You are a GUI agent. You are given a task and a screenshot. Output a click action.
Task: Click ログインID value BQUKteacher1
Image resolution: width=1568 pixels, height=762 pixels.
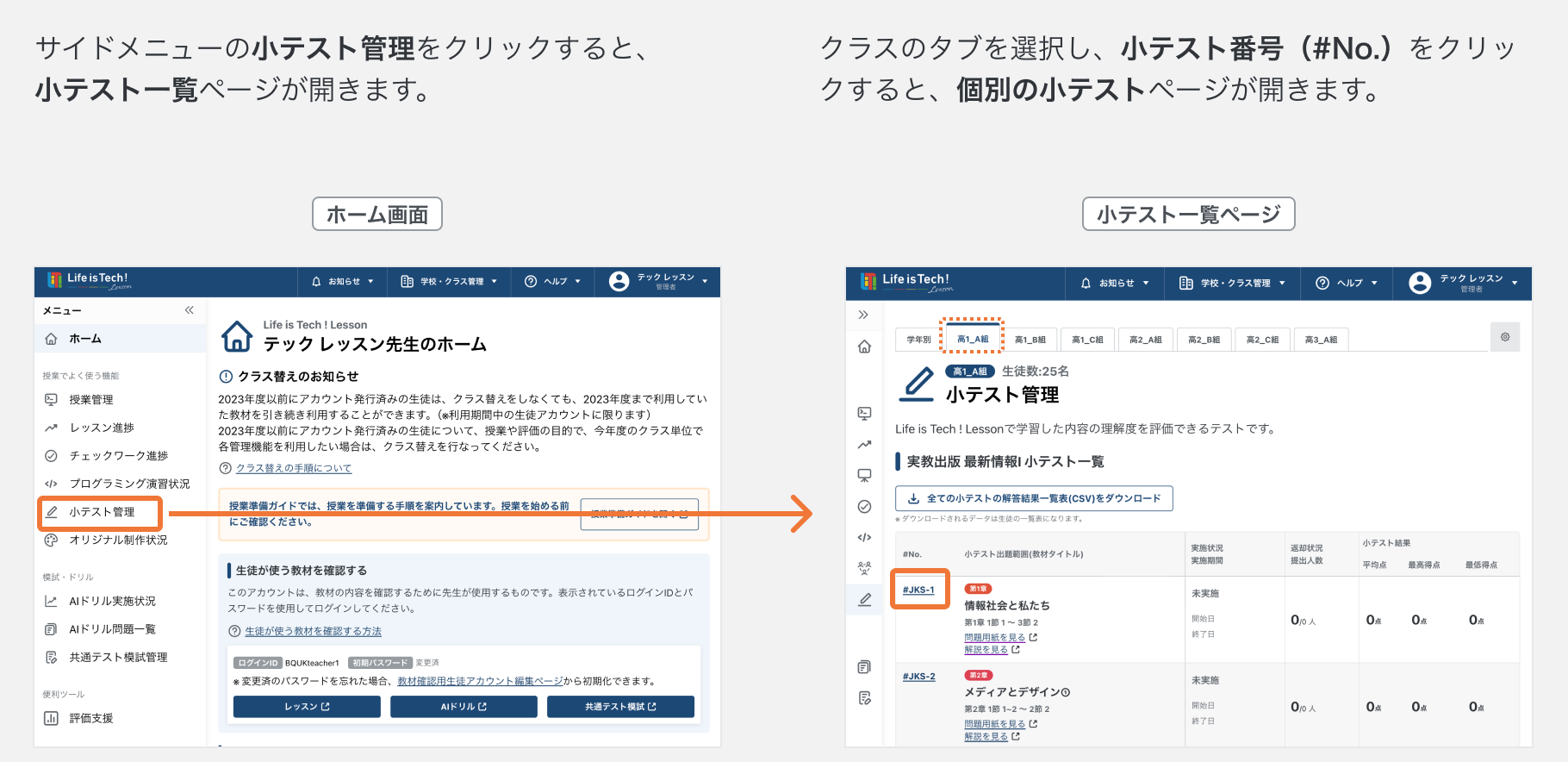pos(312,663)
